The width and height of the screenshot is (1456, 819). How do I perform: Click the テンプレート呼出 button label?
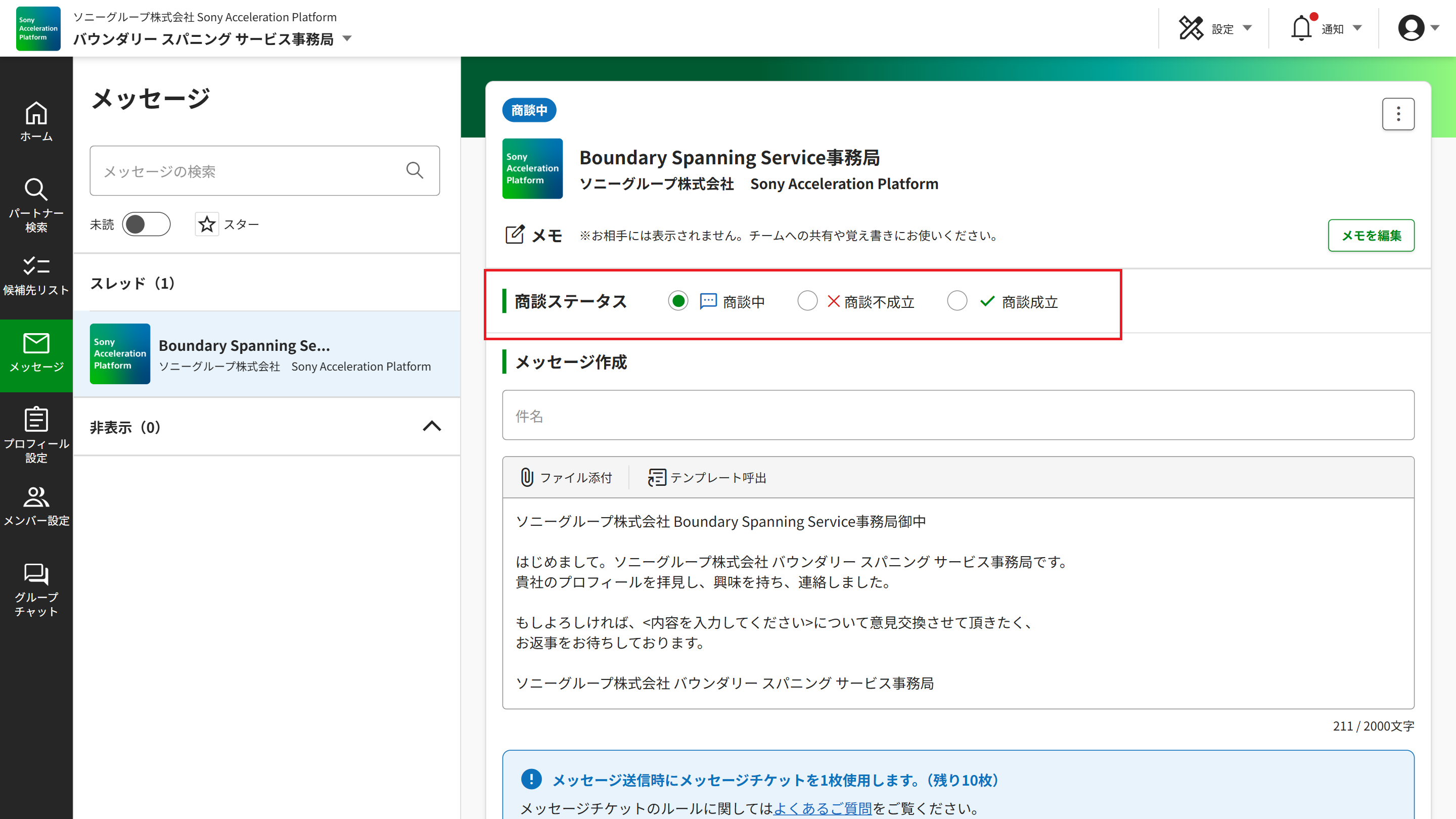point(718,478)
